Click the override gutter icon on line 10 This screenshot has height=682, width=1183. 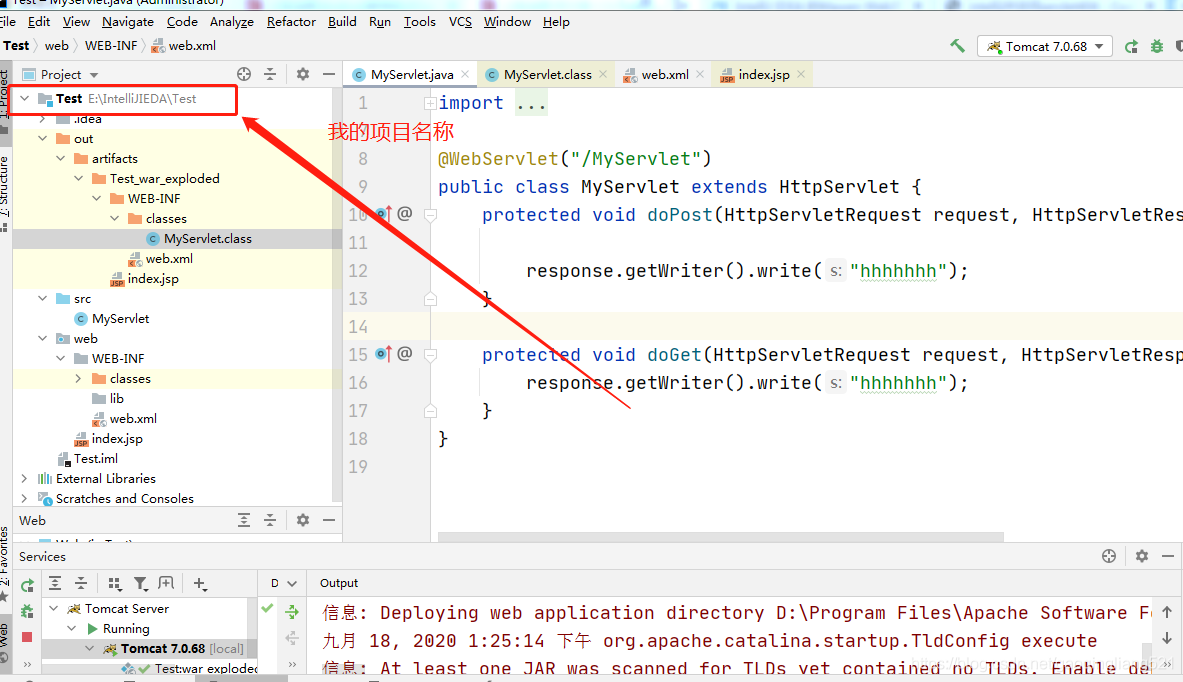point(384,214)
